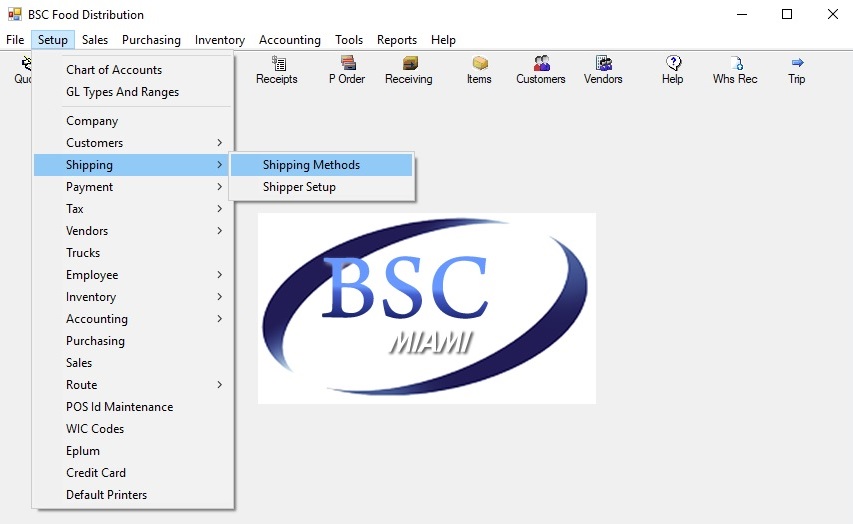Open the P Order toolbar icon
This screenshot has width=853, height=524.
pos(347,71)
